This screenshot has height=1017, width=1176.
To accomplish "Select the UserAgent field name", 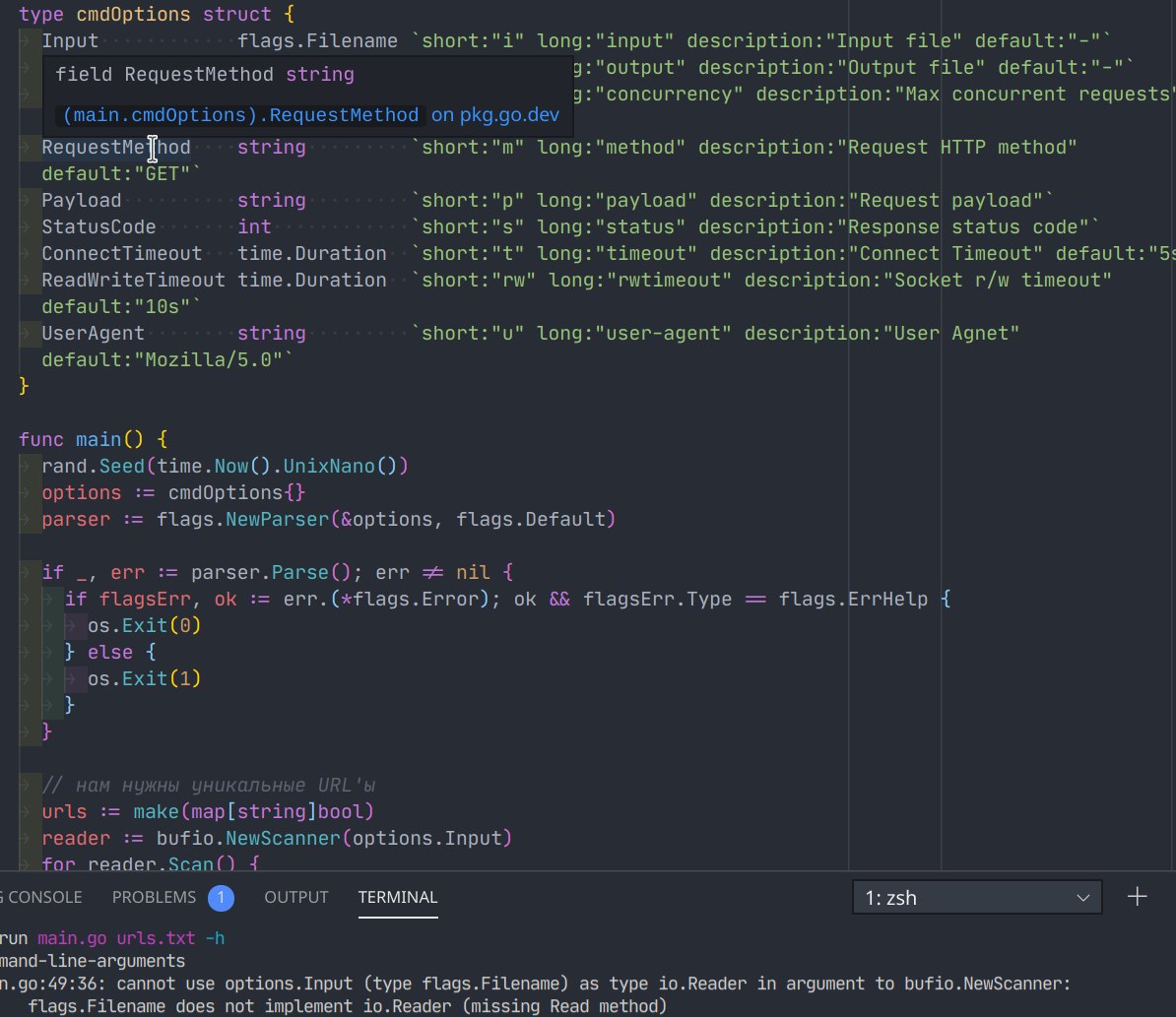I will [x=93, y=333].
